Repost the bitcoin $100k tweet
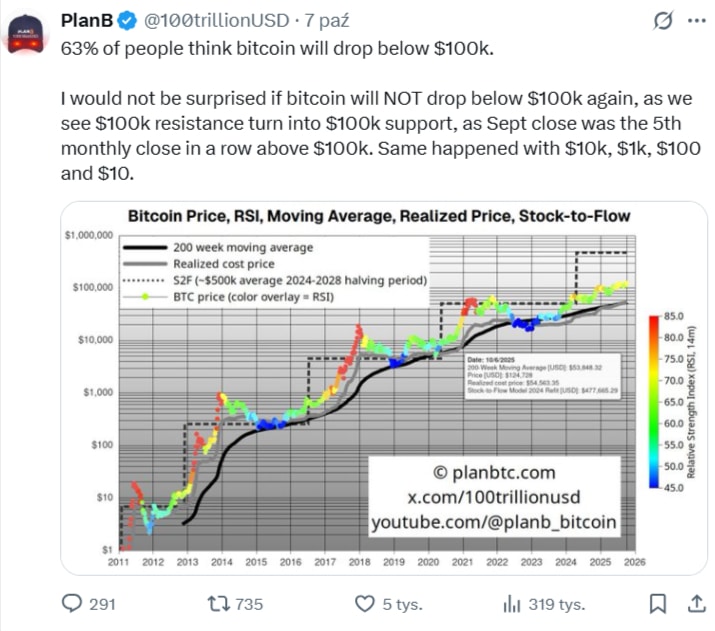The image size is (715, 631). point(218,603)
